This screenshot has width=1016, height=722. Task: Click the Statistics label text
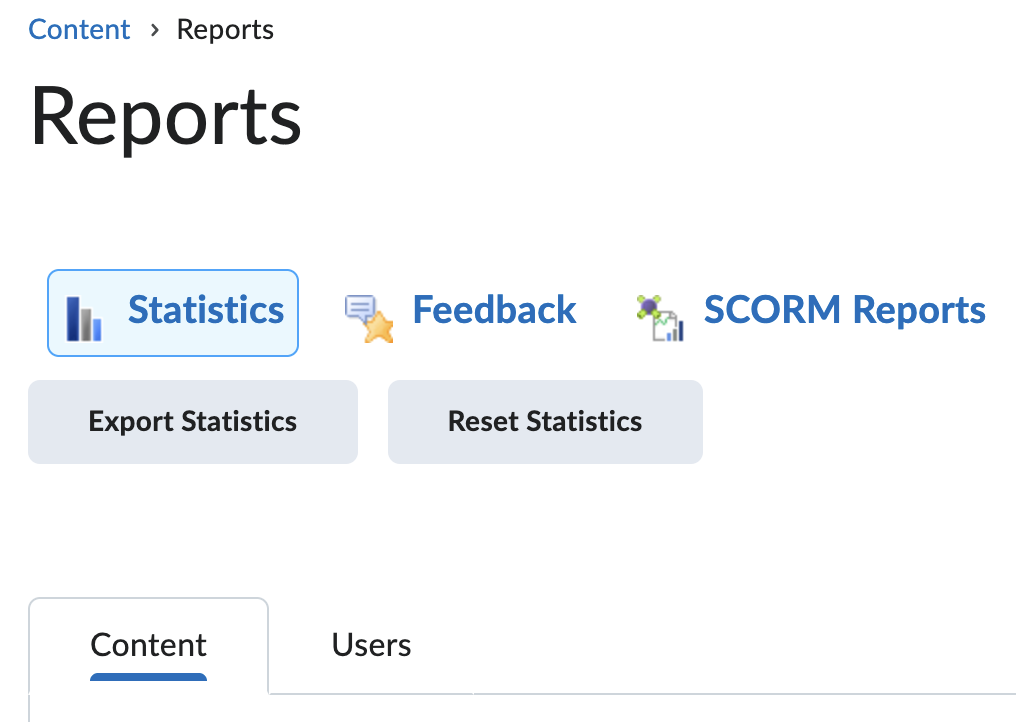(x=205, y=311)
